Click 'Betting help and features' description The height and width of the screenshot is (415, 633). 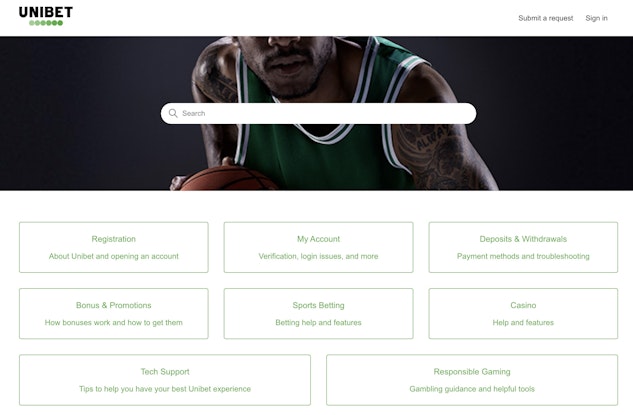coord(318,322)
